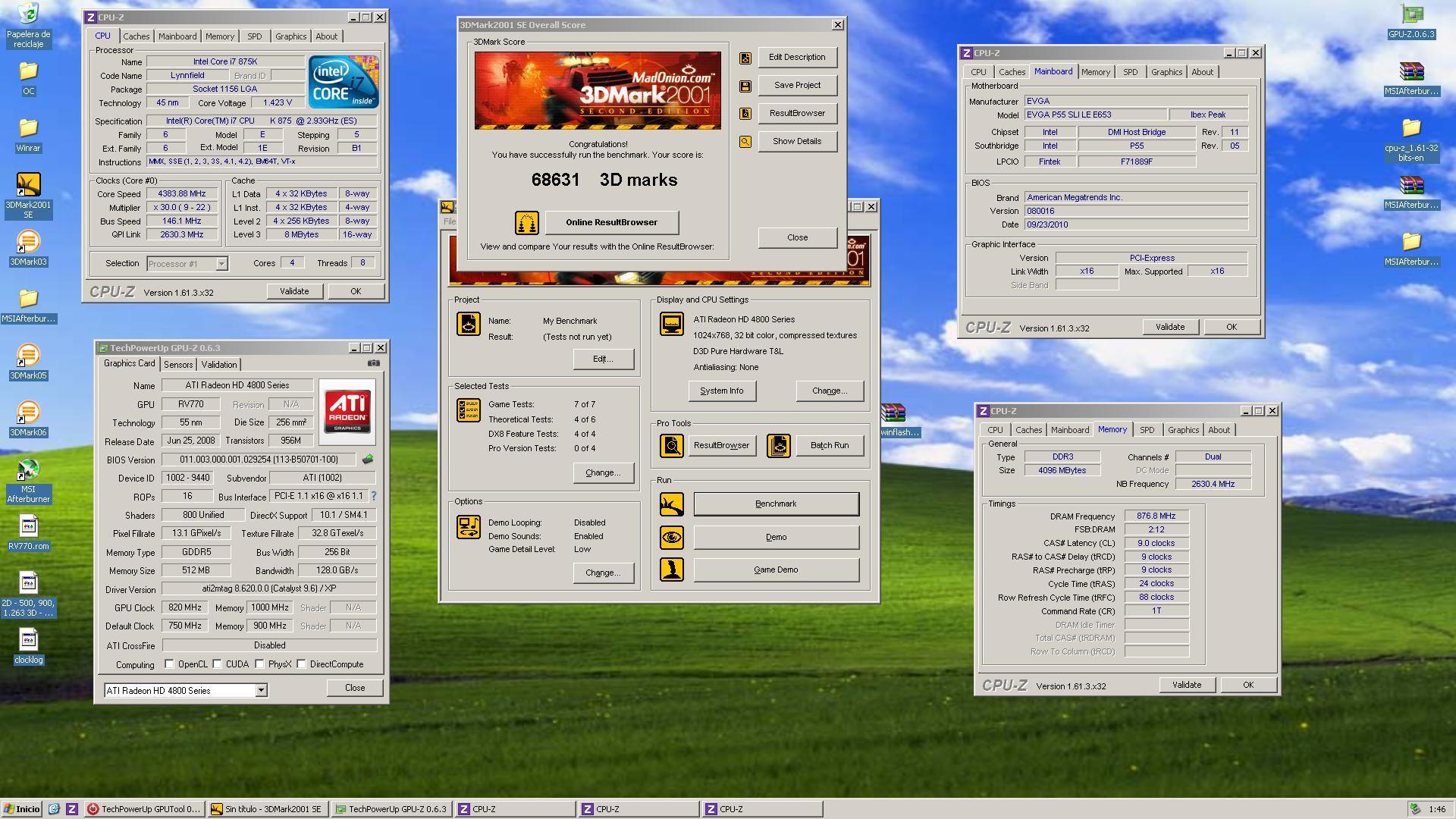Viewport: 1456px width, 819px height.
Task: Click the Show Details button
Action: point(797,142)
